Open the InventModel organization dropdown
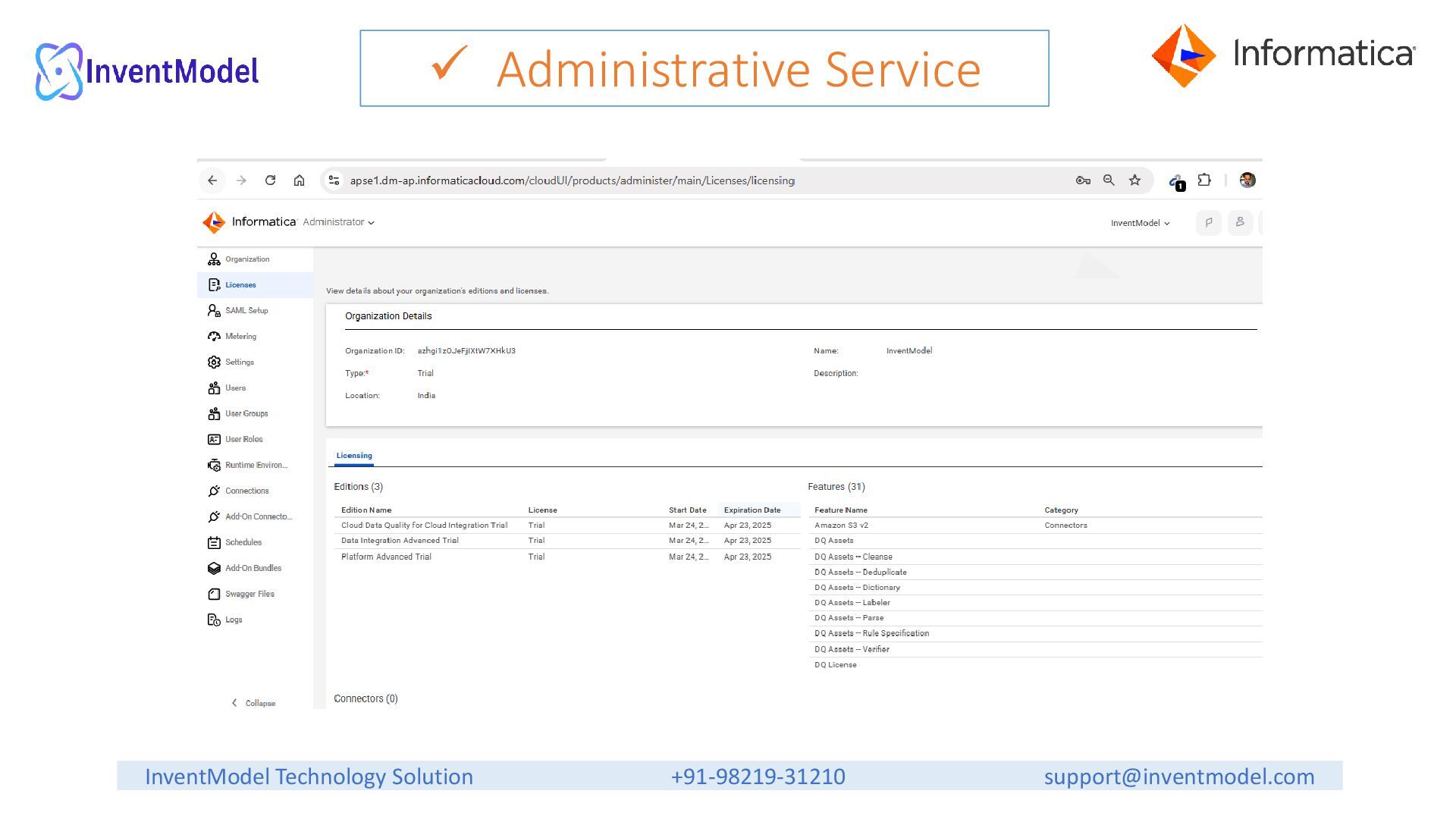 [1140, 223]
